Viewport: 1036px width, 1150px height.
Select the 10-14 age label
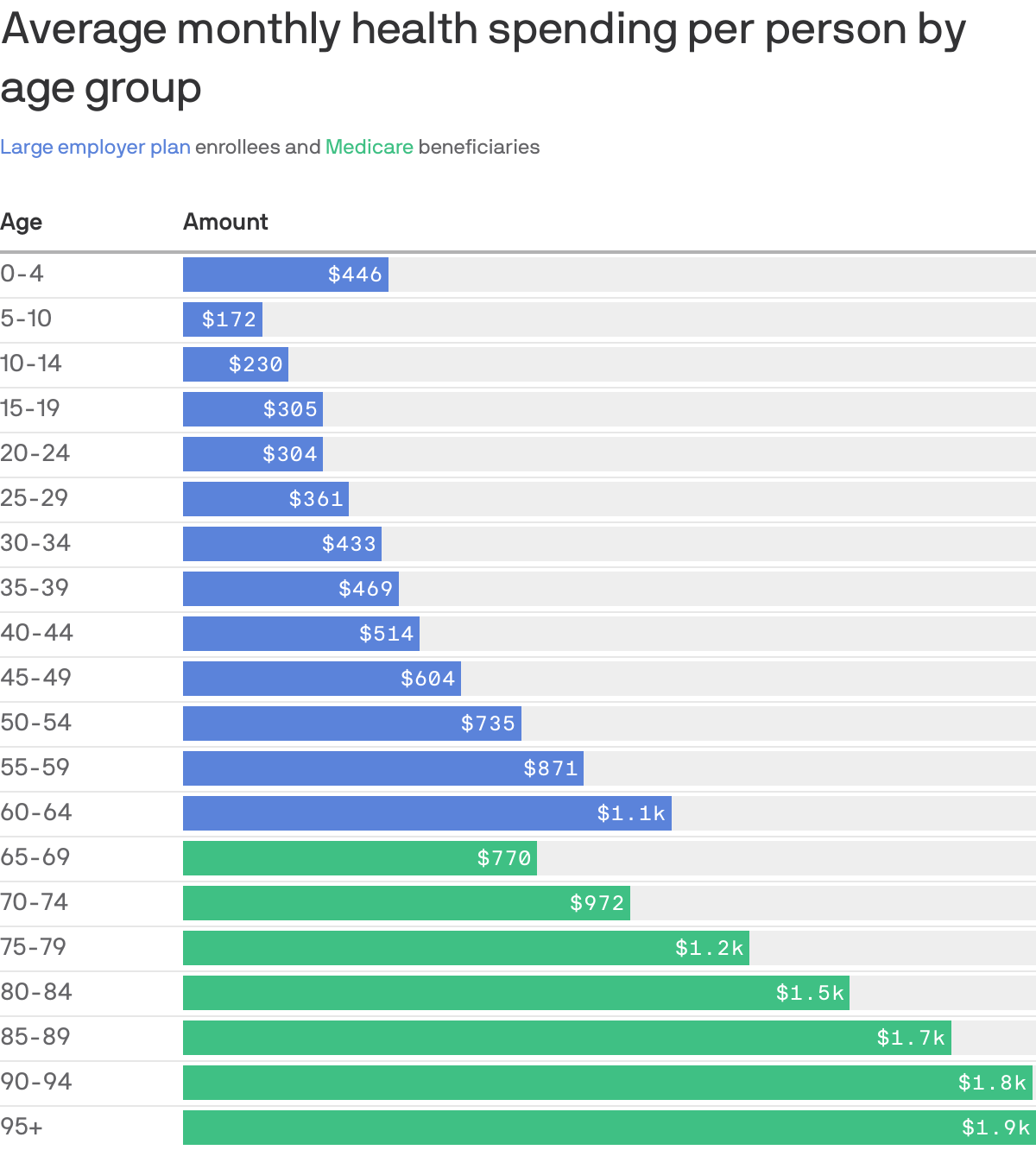[31, 364]
